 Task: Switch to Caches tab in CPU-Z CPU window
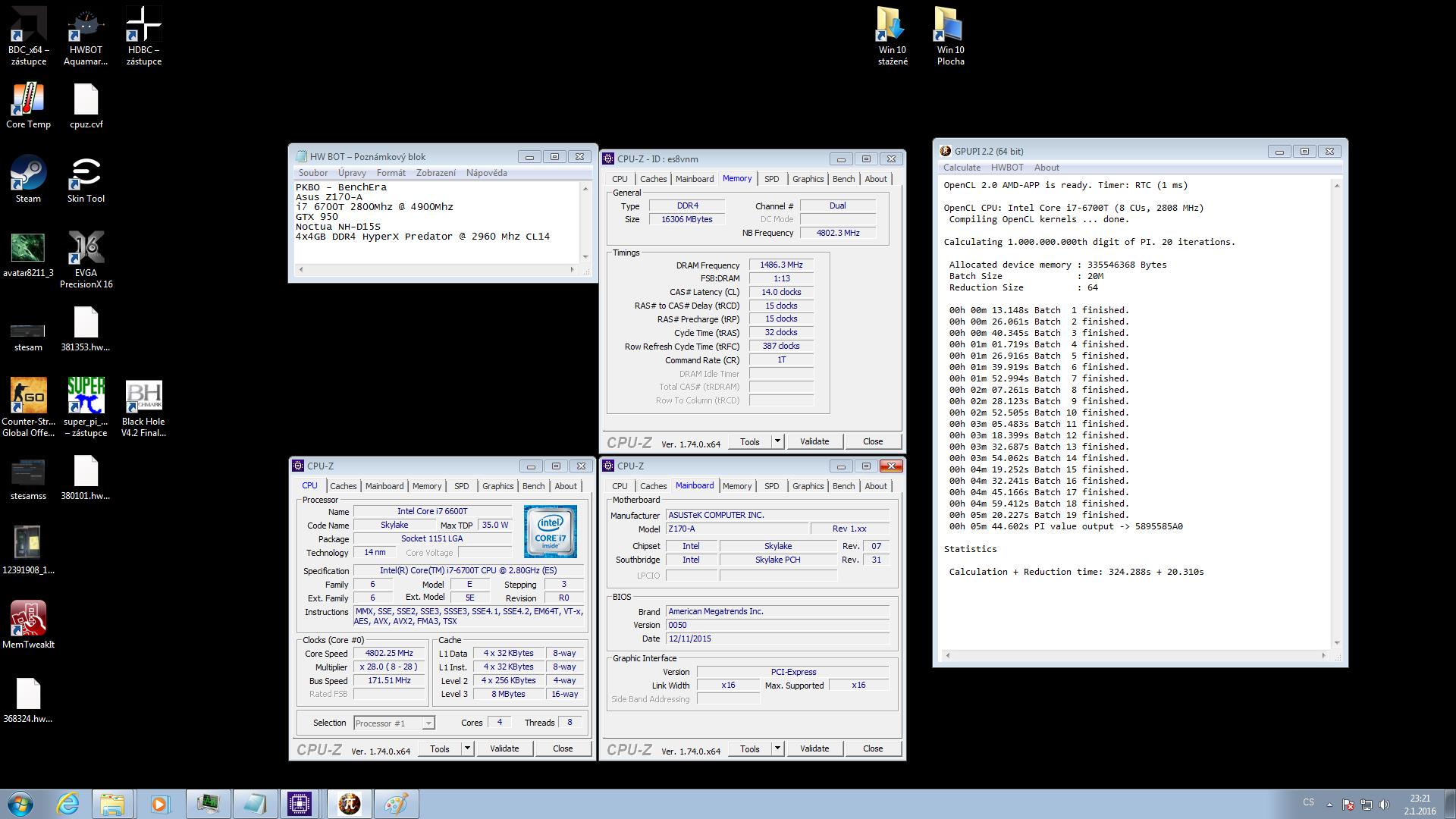pos(343,486)
